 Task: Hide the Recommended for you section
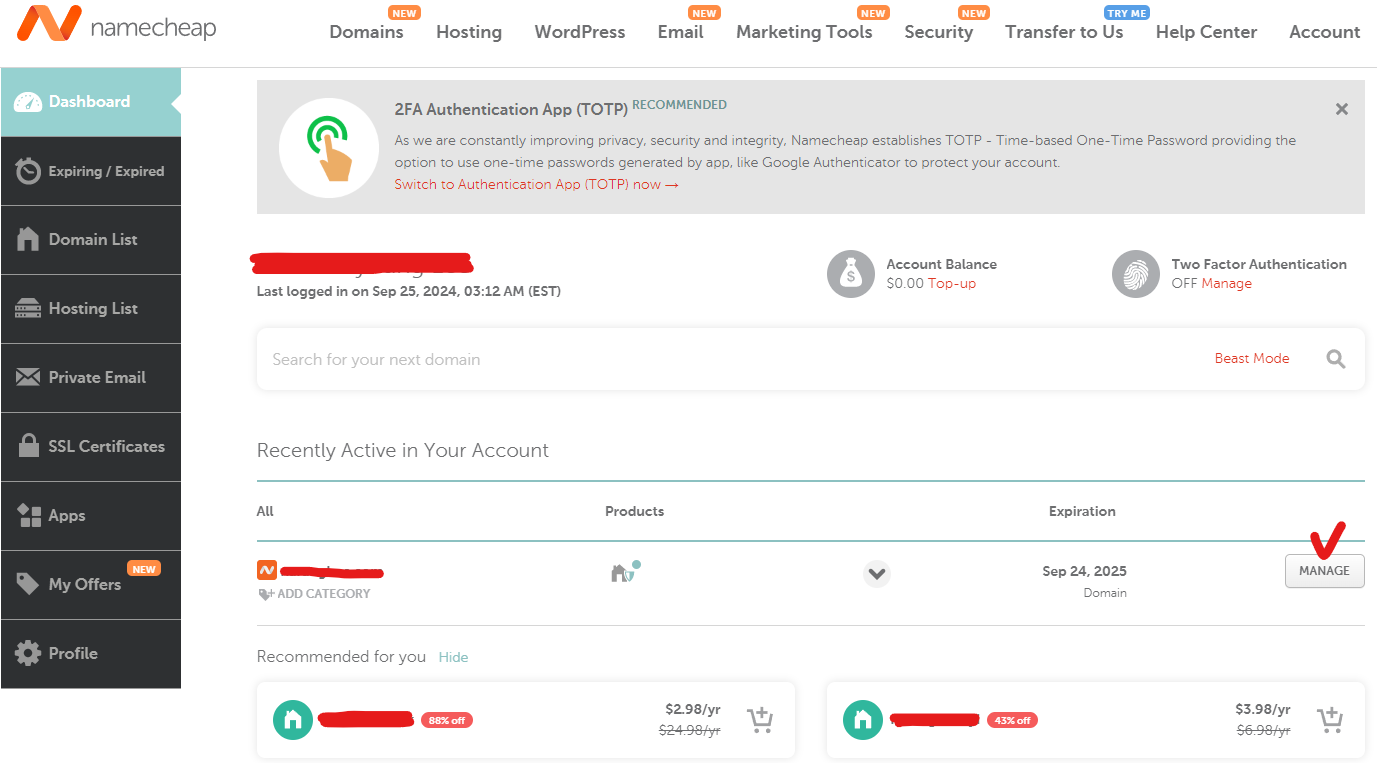point(453,657)
